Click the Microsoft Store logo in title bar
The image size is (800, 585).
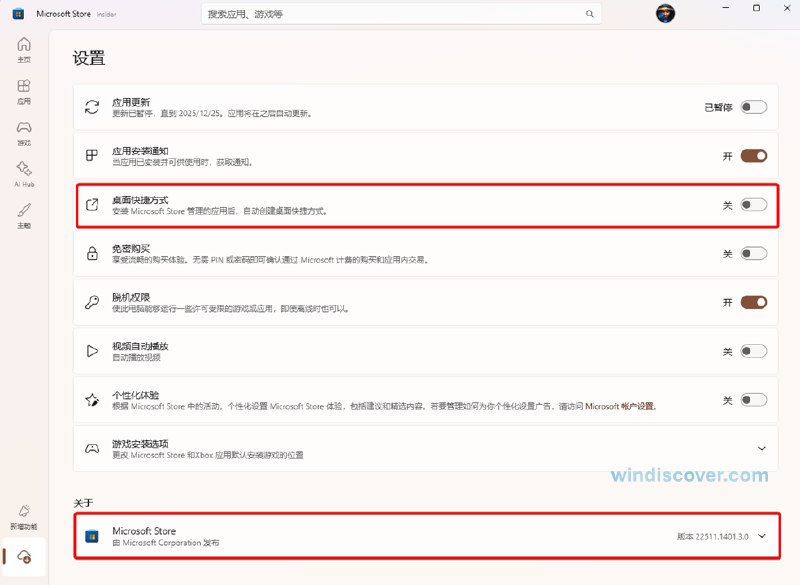tap(18, 14)
